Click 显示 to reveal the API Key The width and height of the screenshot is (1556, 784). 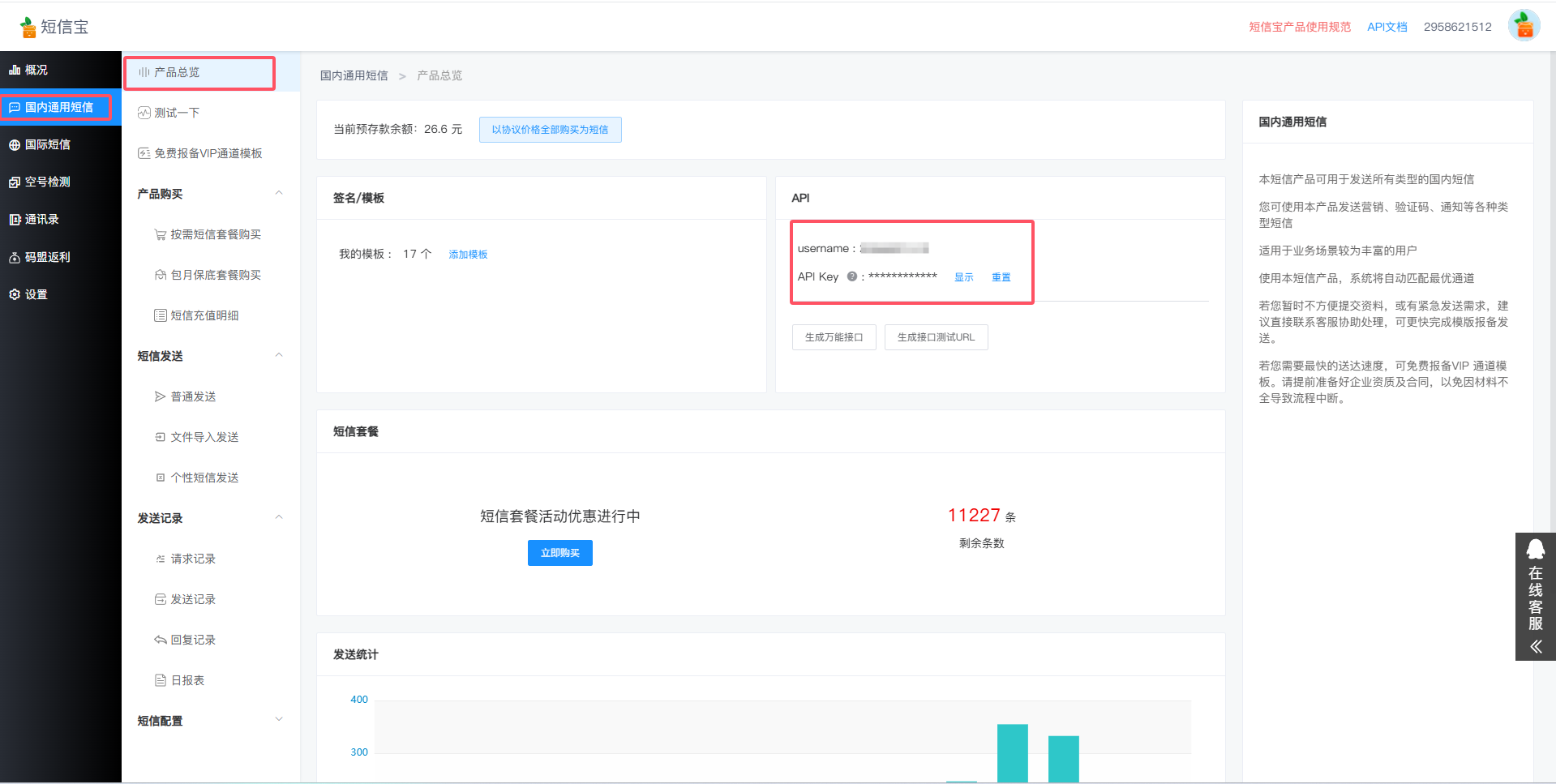[x=963, y=277]
